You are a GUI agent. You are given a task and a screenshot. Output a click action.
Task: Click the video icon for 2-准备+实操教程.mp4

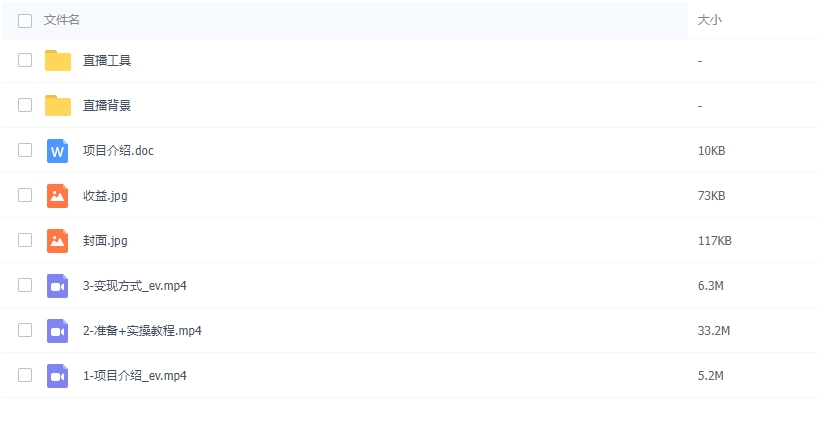click(57, 331)
